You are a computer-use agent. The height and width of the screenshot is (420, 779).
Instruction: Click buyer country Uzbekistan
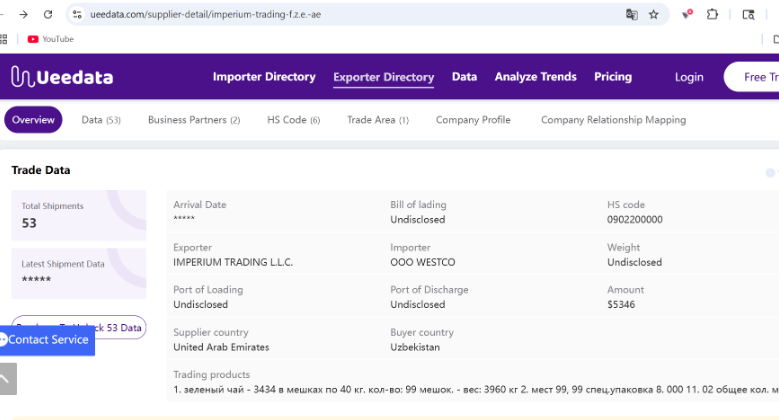(x=415, y=347)
